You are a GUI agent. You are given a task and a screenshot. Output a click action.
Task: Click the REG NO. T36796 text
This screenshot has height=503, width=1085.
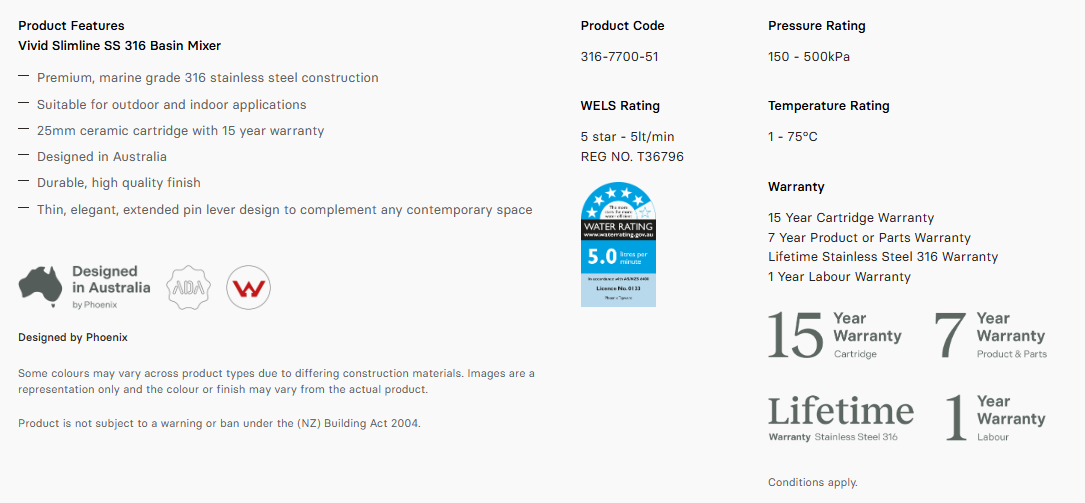coord(632,156)
